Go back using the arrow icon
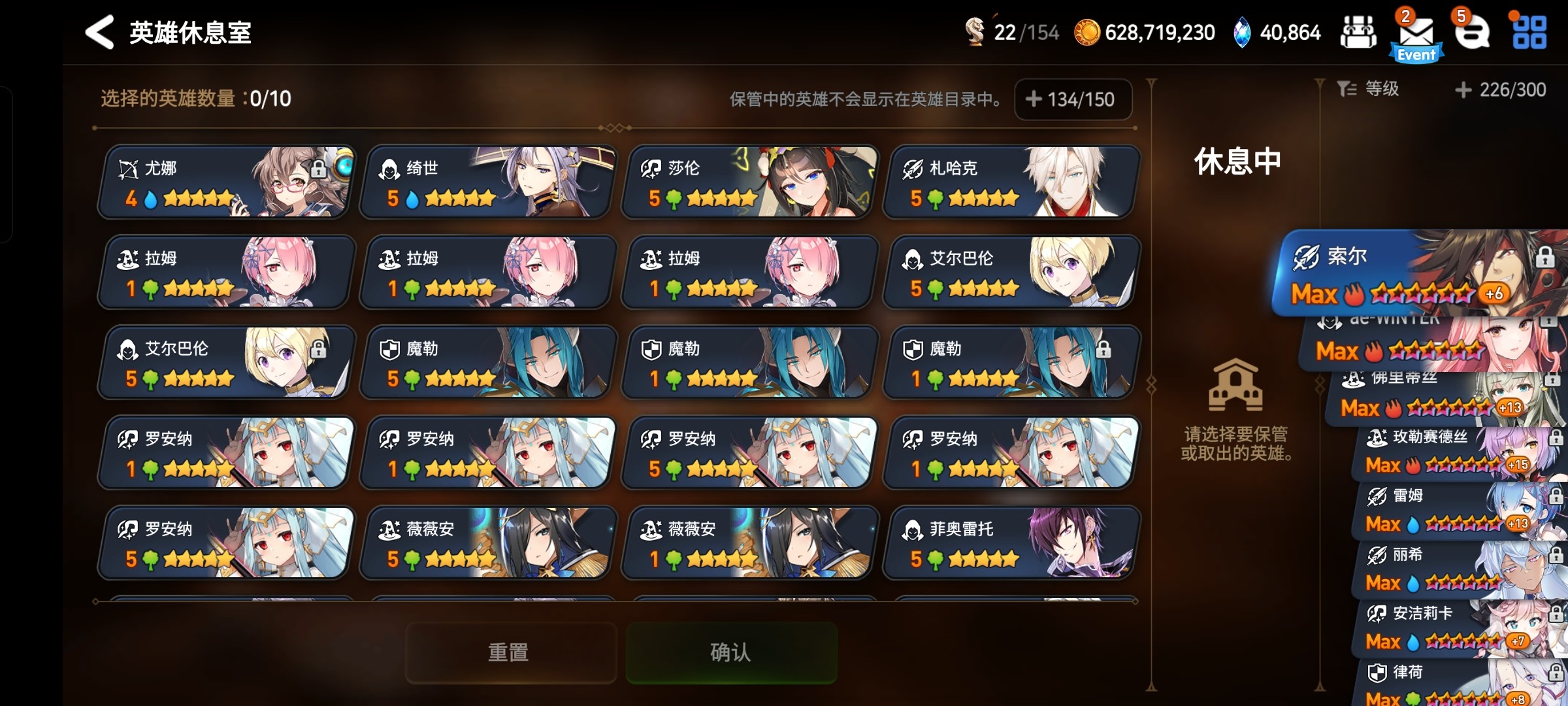The width and height of the screenshot is (1568, 706). pyautogui.click(x=99, y=33)
